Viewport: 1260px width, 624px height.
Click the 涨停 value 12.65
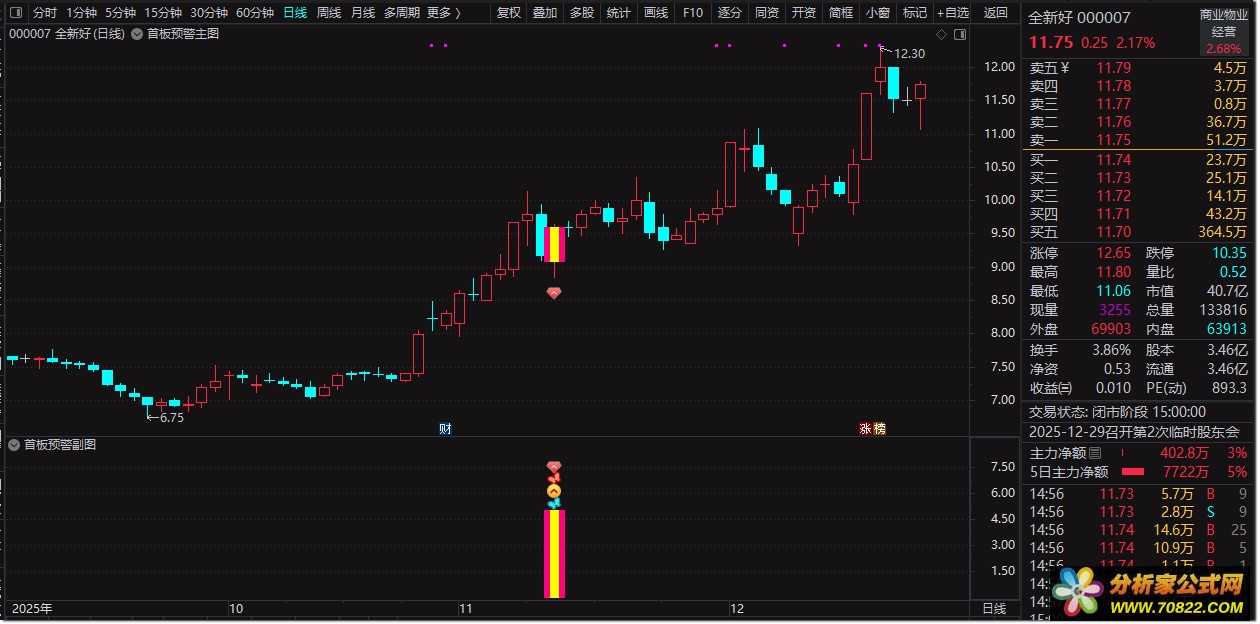[1113, 253]
